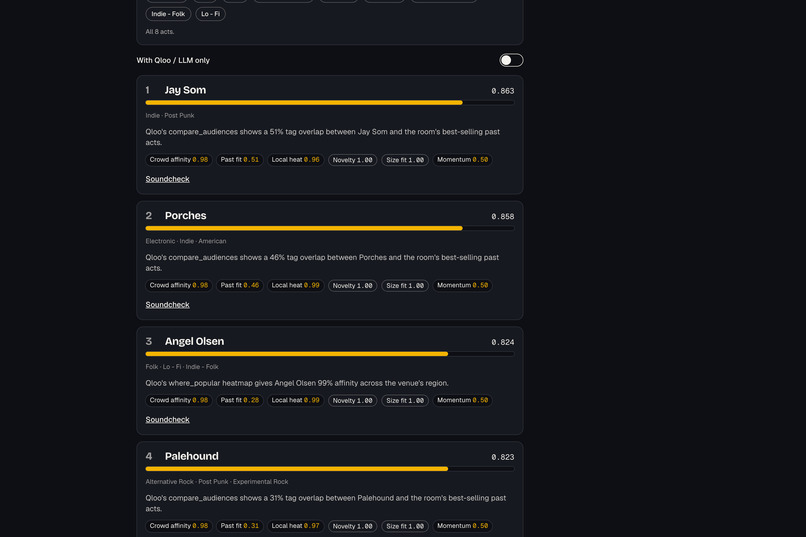Screen dimensions: 806x537
Task: Open Soundcheck link for Jay Som
Action: (x=168, y=179)
